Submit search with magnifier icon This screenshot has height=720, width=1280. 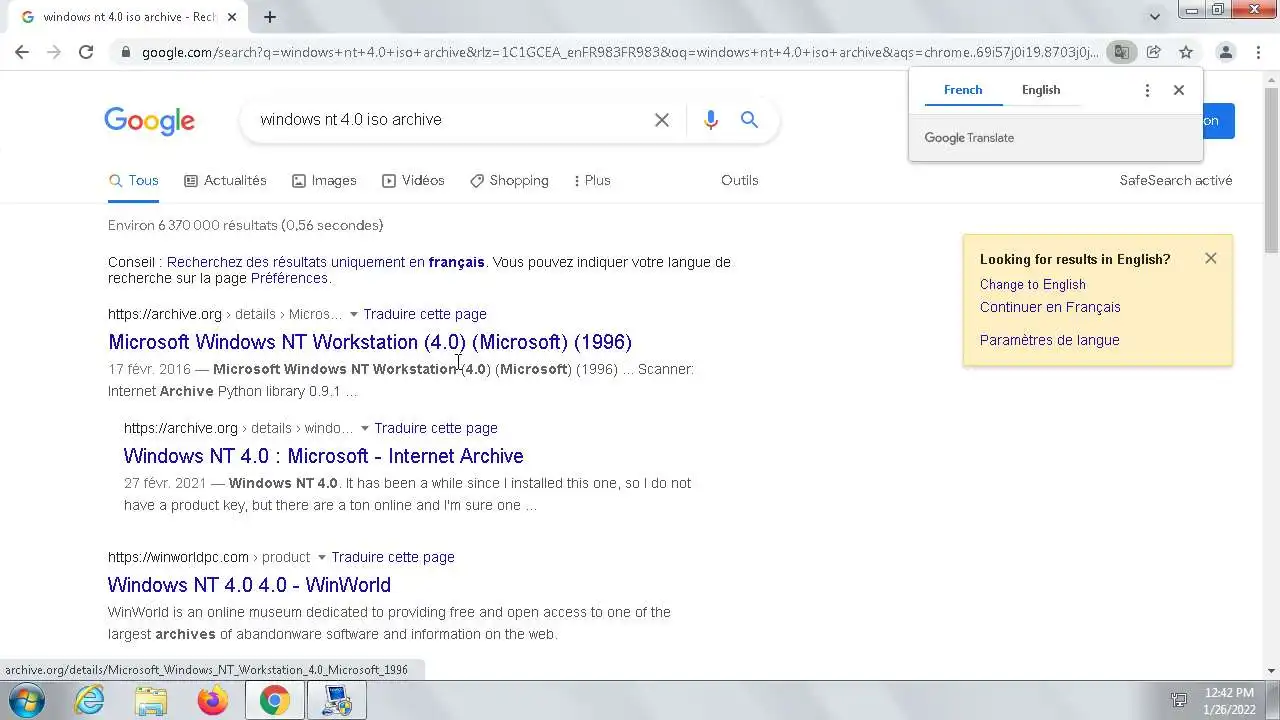[x=749, y=120]
